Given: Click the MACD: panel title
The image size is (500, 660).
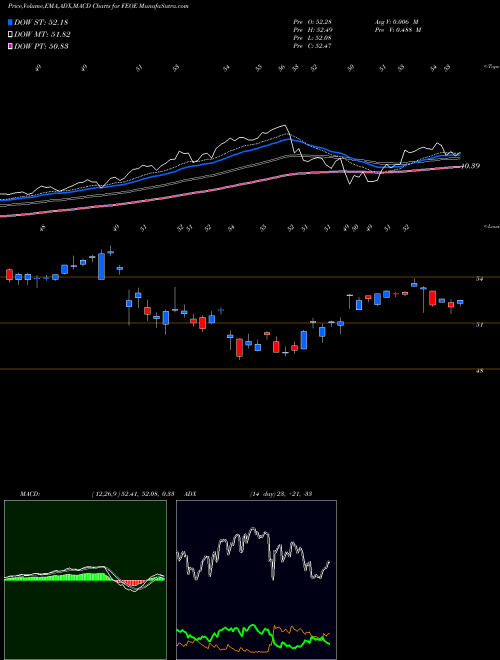Looking at the screenshot, I should point(29,494).
